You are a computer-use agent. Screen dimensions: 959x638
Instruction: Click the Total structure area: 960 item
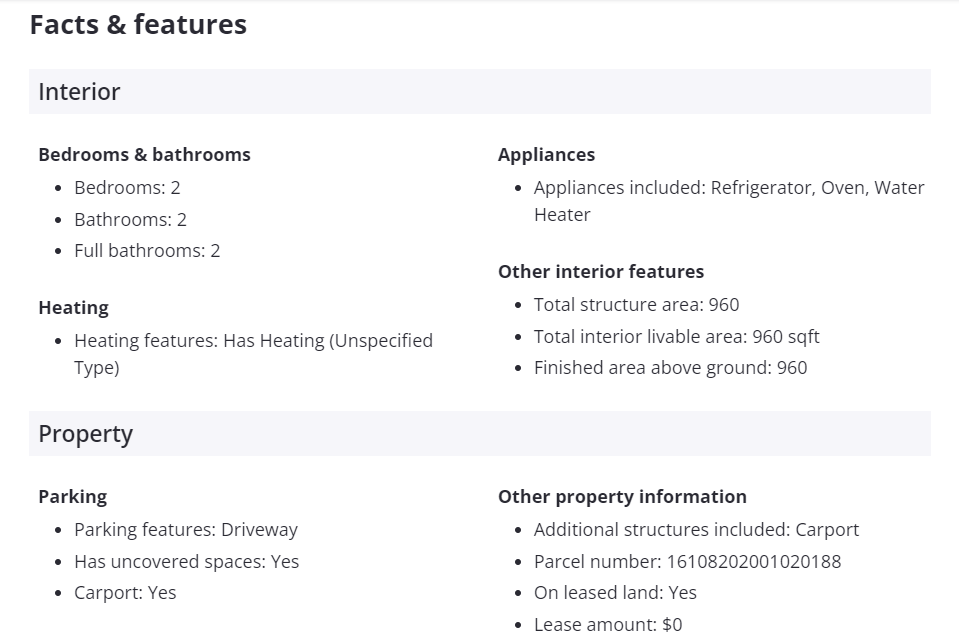click(636, 305)
